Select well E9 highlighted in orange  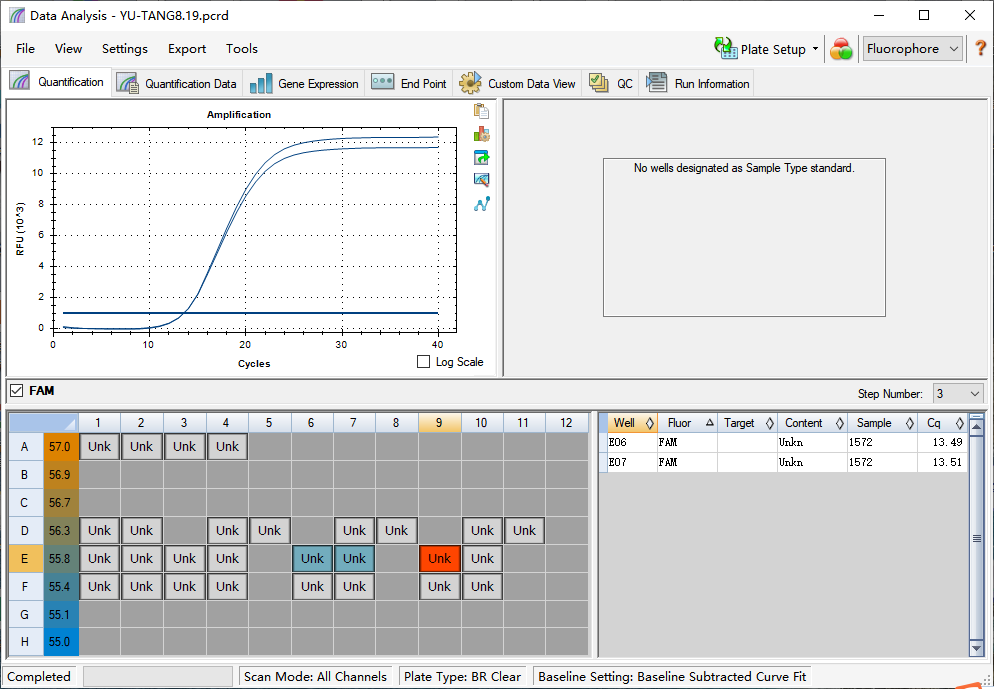click(439, 558)
